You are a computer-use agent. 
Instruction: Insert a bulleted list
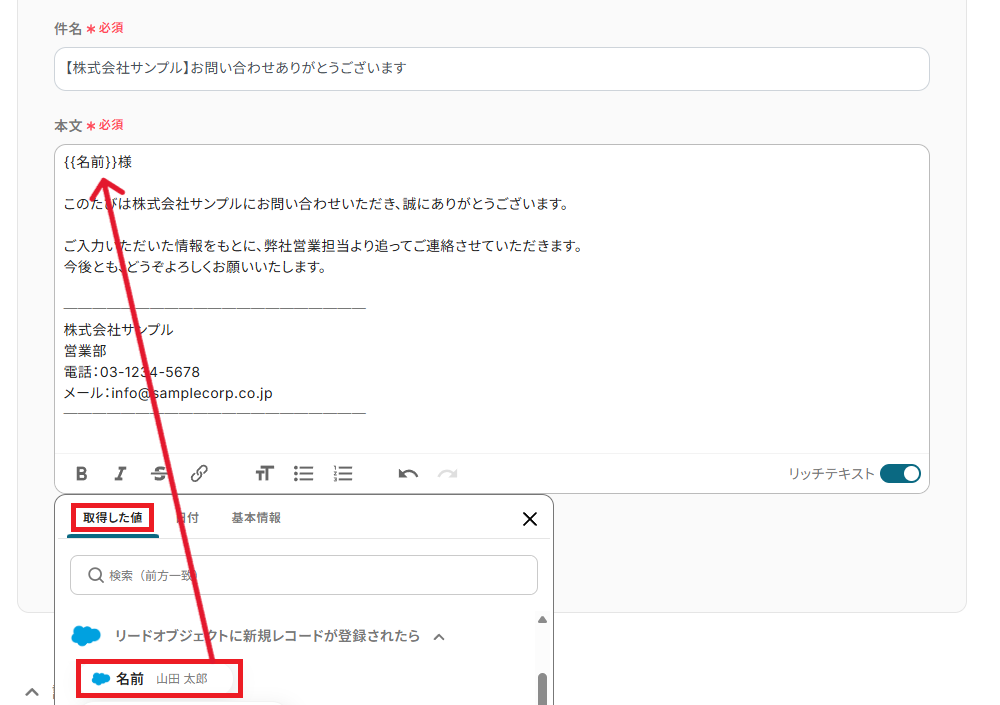(x=303, y=474)
